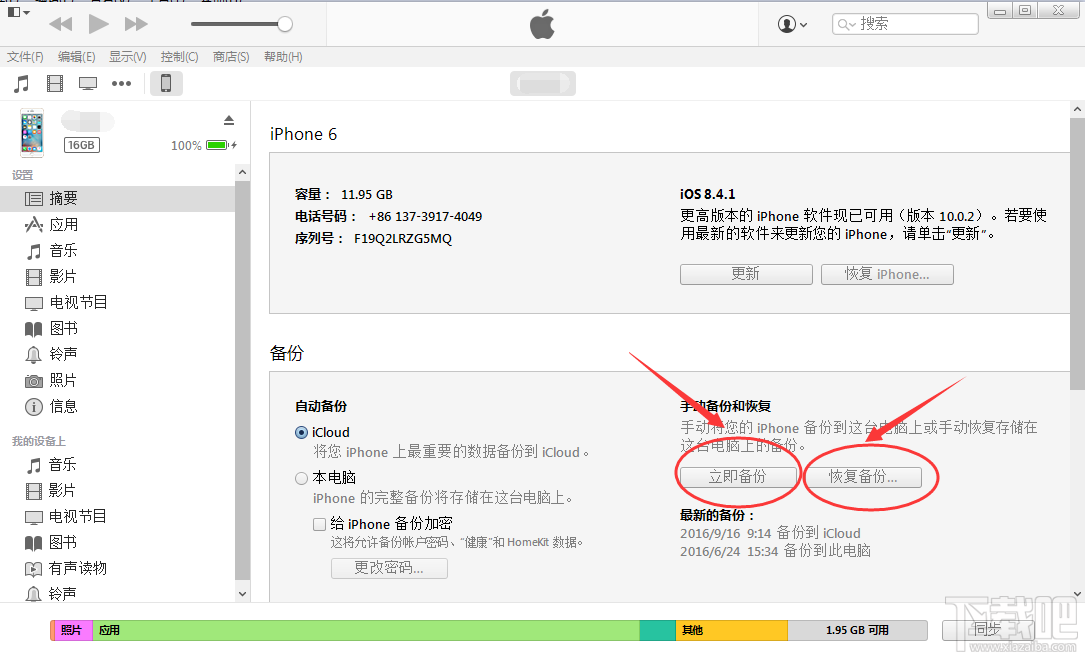
Task: Select the iCloud backup radio button
Action: click(301, 432)
